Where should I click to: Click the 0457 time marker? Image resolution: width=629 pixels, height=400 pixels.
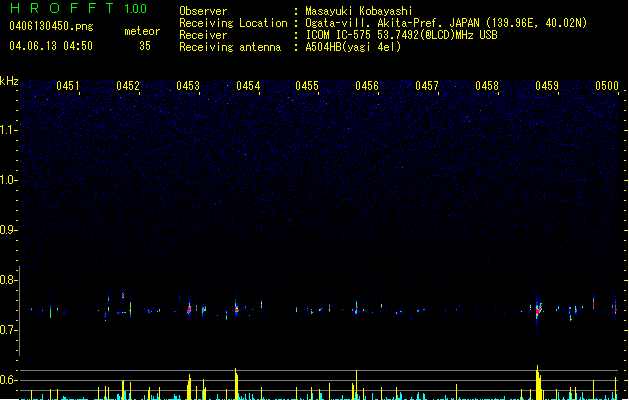coord(427,86)
